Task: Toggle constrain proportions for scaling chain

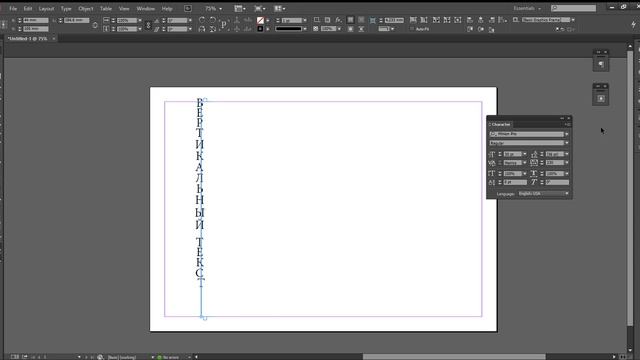Action: click(149, 25)
